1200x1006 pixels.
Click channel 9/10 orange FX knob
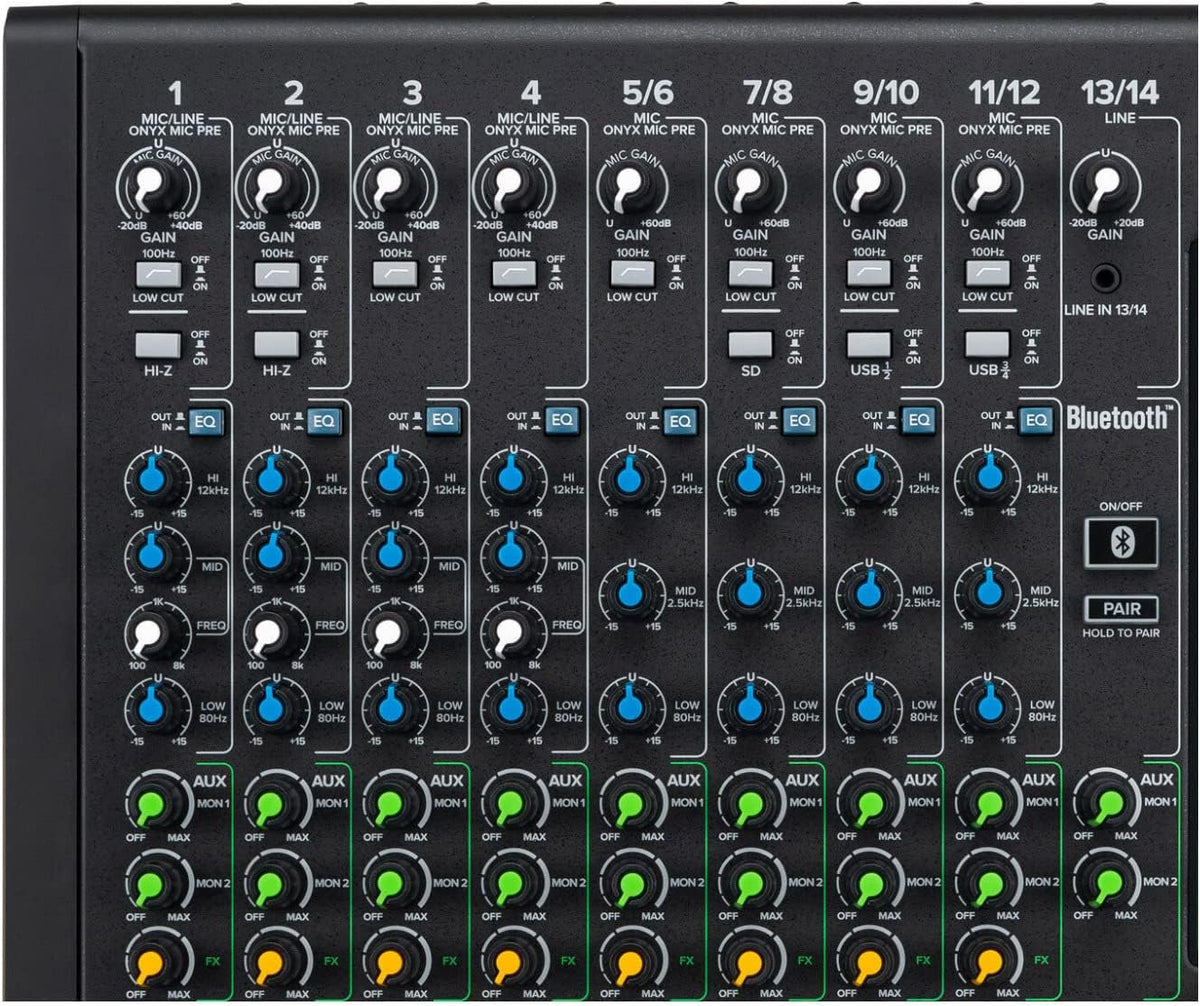869,963
